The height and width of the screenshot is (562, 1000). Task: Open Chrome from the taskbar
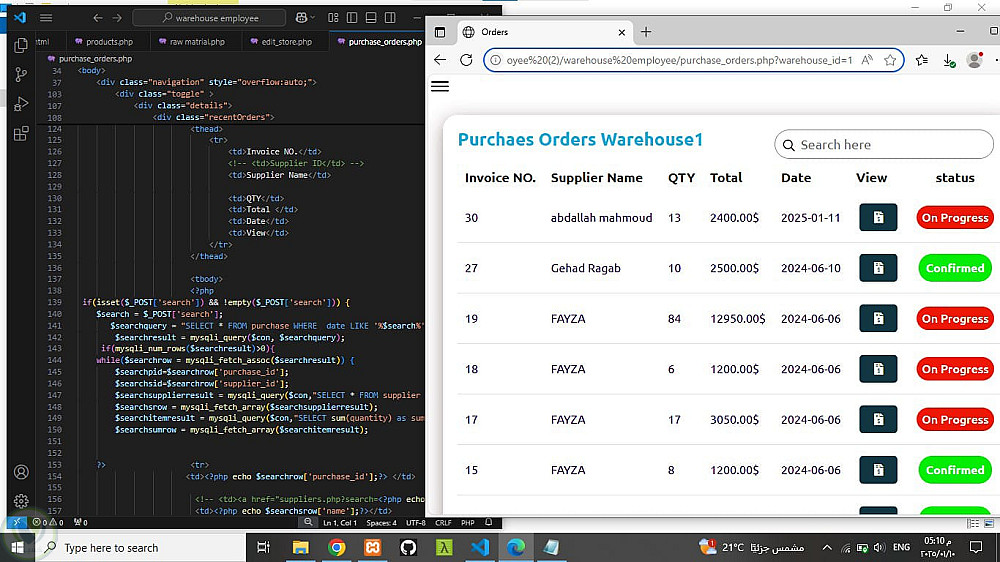point(337,547)
